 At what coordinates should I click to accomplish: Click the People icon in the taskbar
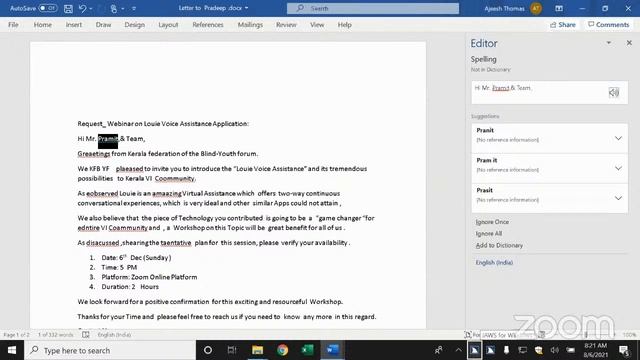[x=439, y=350]
